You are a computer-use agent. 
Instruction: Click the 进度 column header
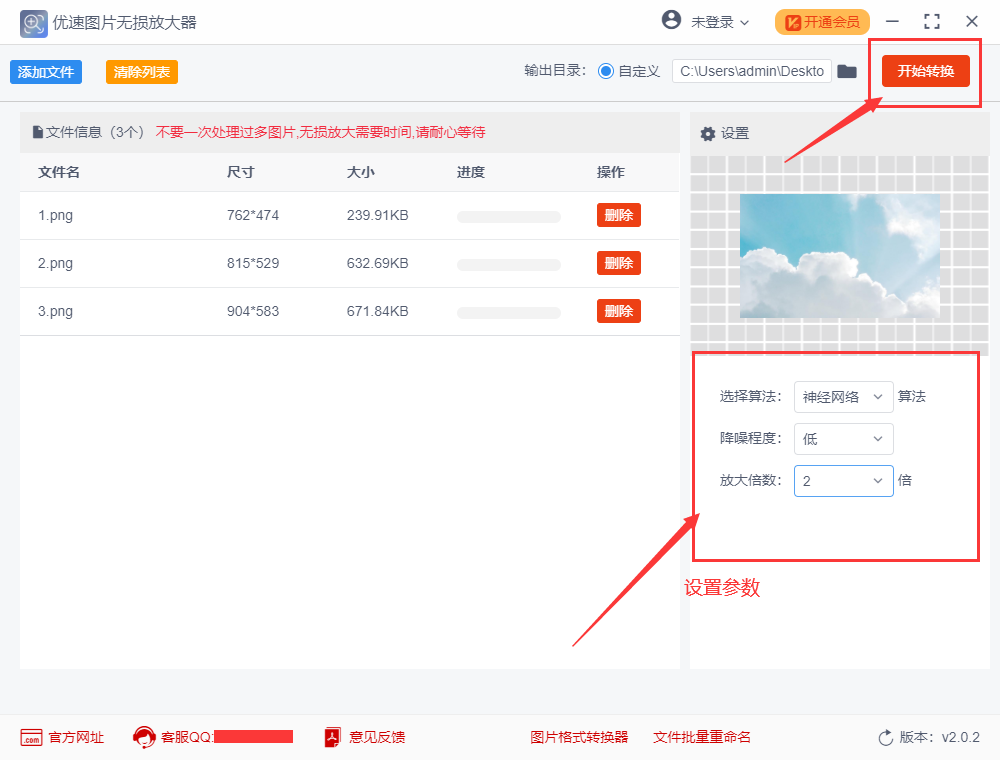point(471,172)
